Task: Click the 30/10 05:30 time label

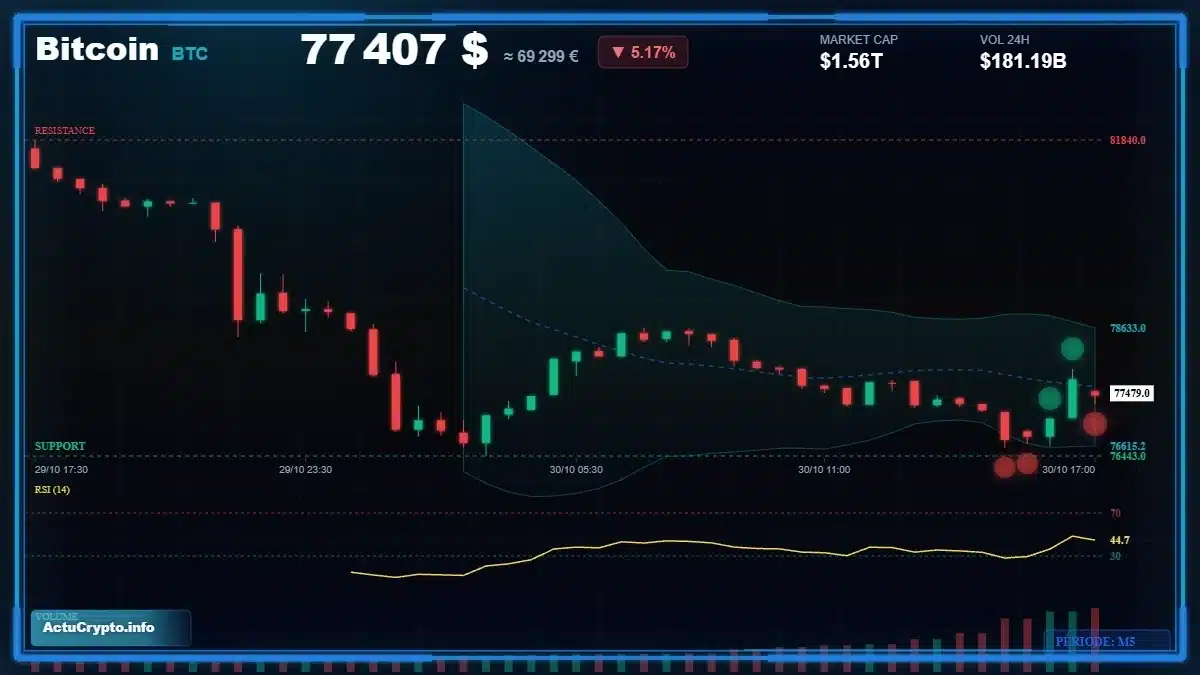Action: click(576, 469)
